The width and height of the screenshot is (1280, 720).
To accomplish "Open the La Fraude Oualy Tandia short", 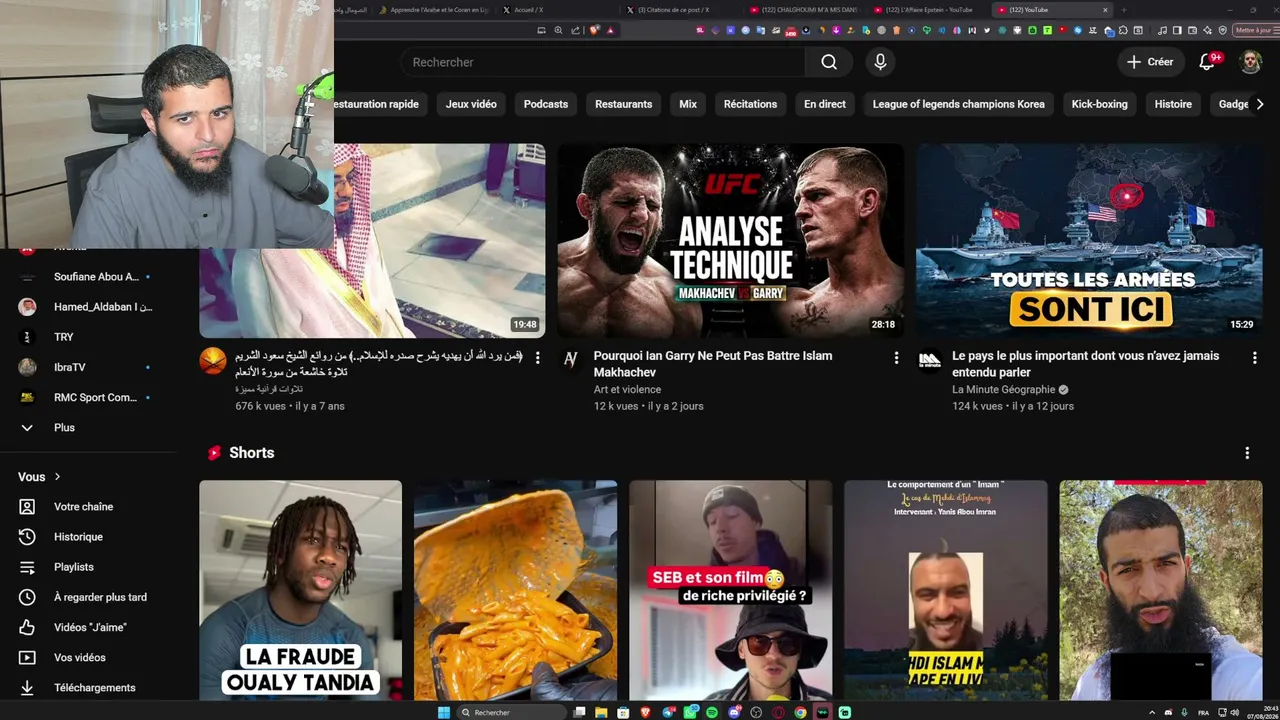I will (x=300, y=590).
